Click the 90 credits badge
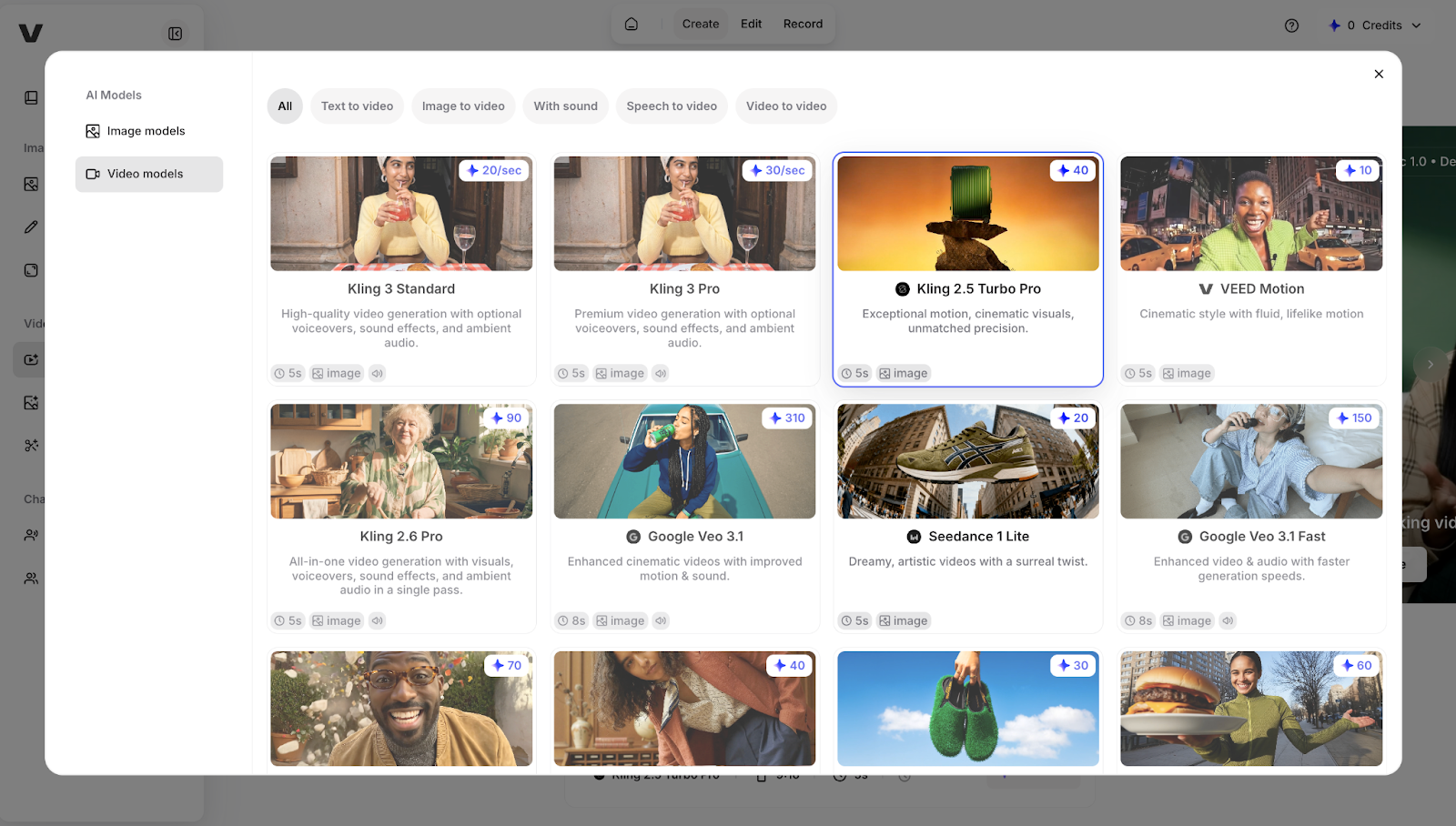Image resolution: width=1456 pixels, height=826 pixels. (x=506, y=418)
